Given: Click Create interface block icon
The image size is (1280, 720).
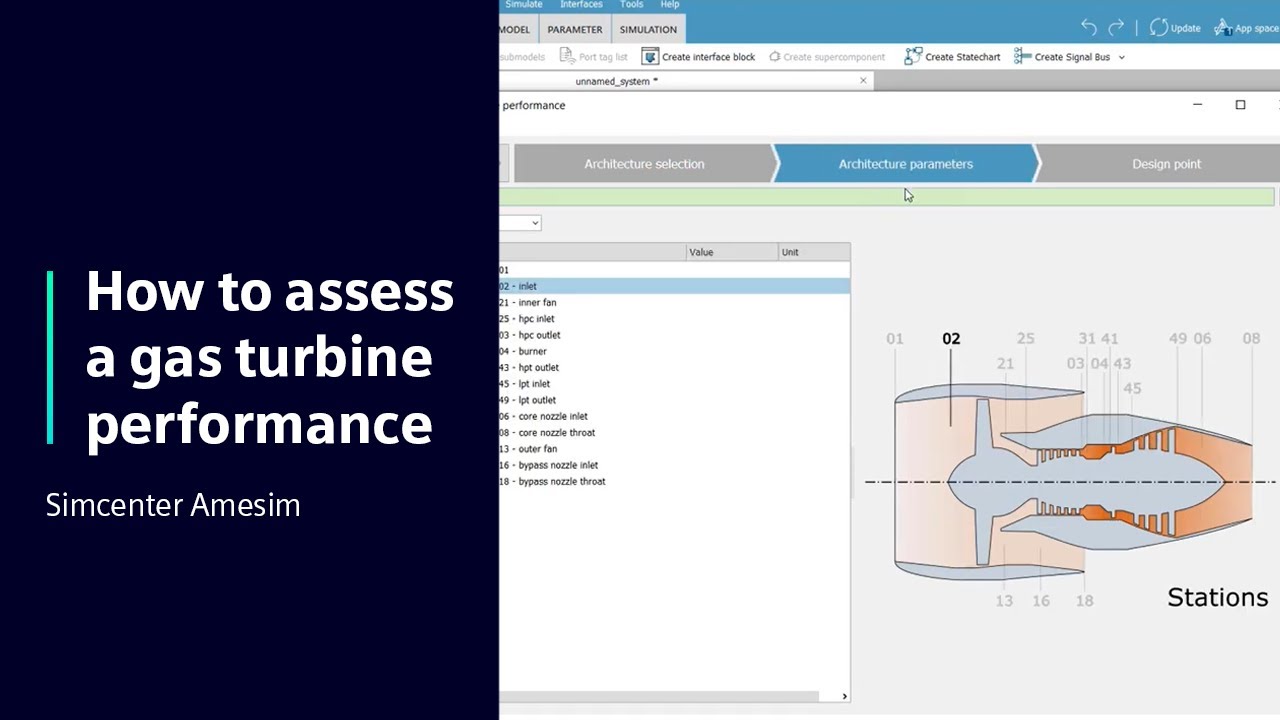Looking at the screenshot, I should tap(650, 57).
